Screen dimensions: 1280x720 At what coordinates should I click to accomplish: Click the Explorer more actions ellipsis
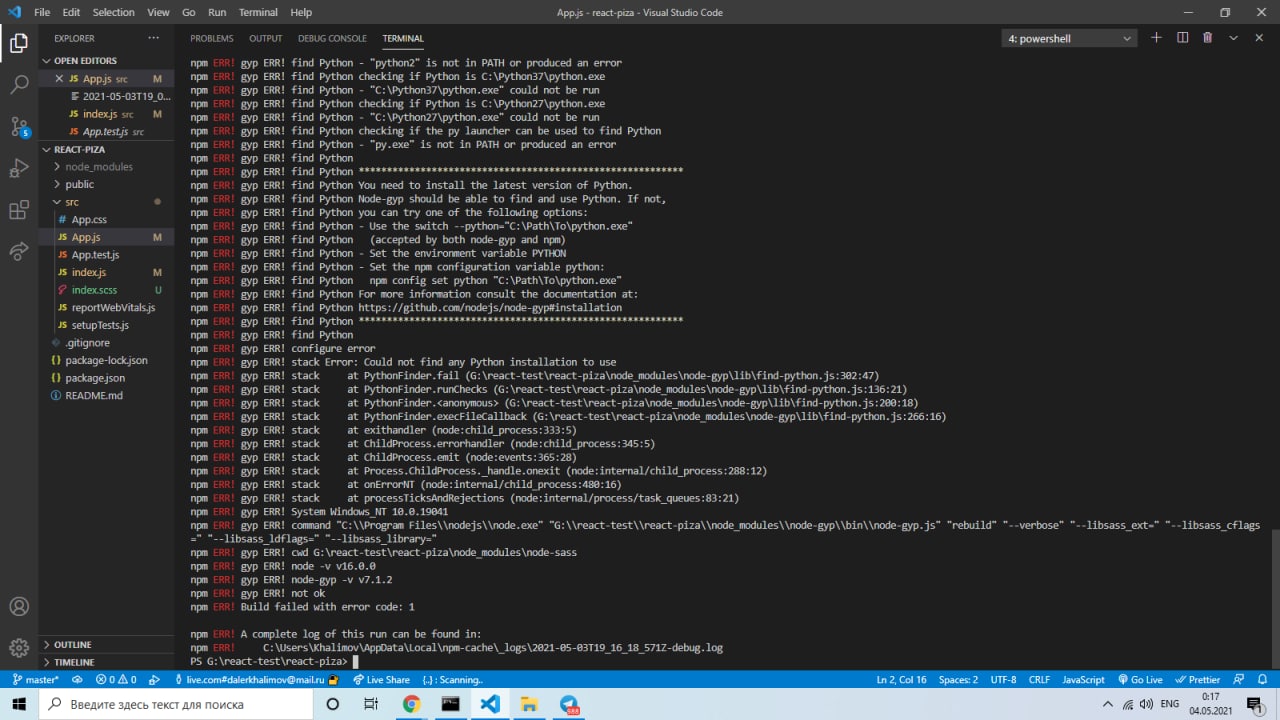tap(153, 38)
